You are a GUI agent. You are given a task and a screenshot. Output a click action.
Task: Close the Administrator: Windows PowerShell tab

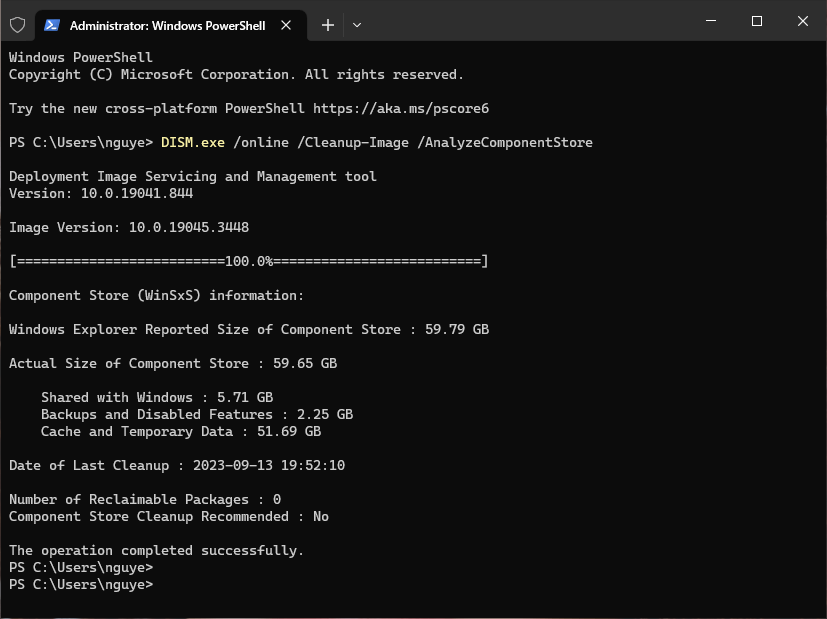click(286, 25)
